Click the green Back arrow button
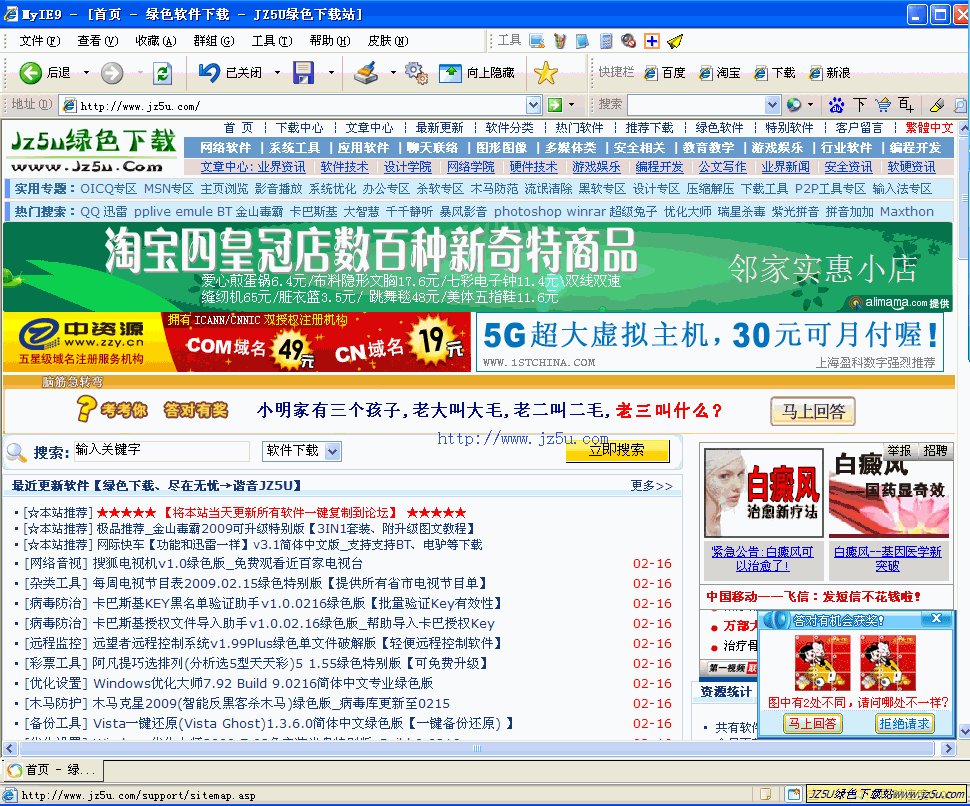The image size is (970, 806). (30, 73)
